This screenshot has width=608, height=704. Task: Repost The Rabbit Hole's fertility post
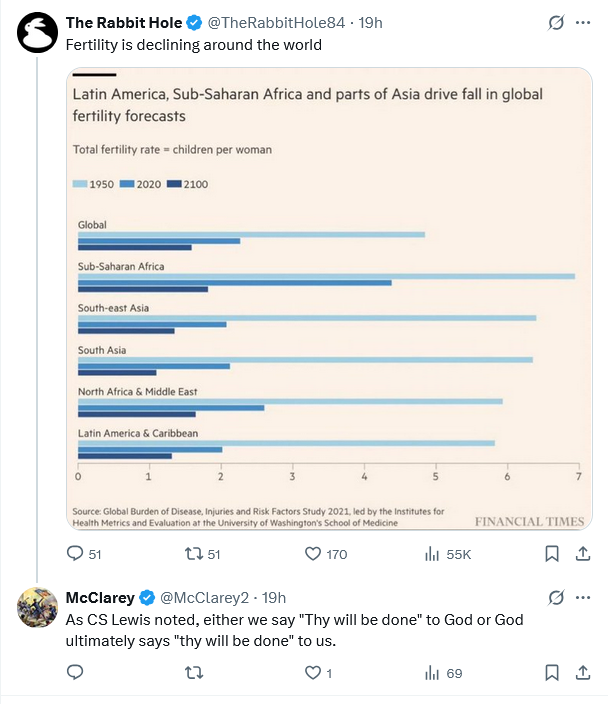203,554
